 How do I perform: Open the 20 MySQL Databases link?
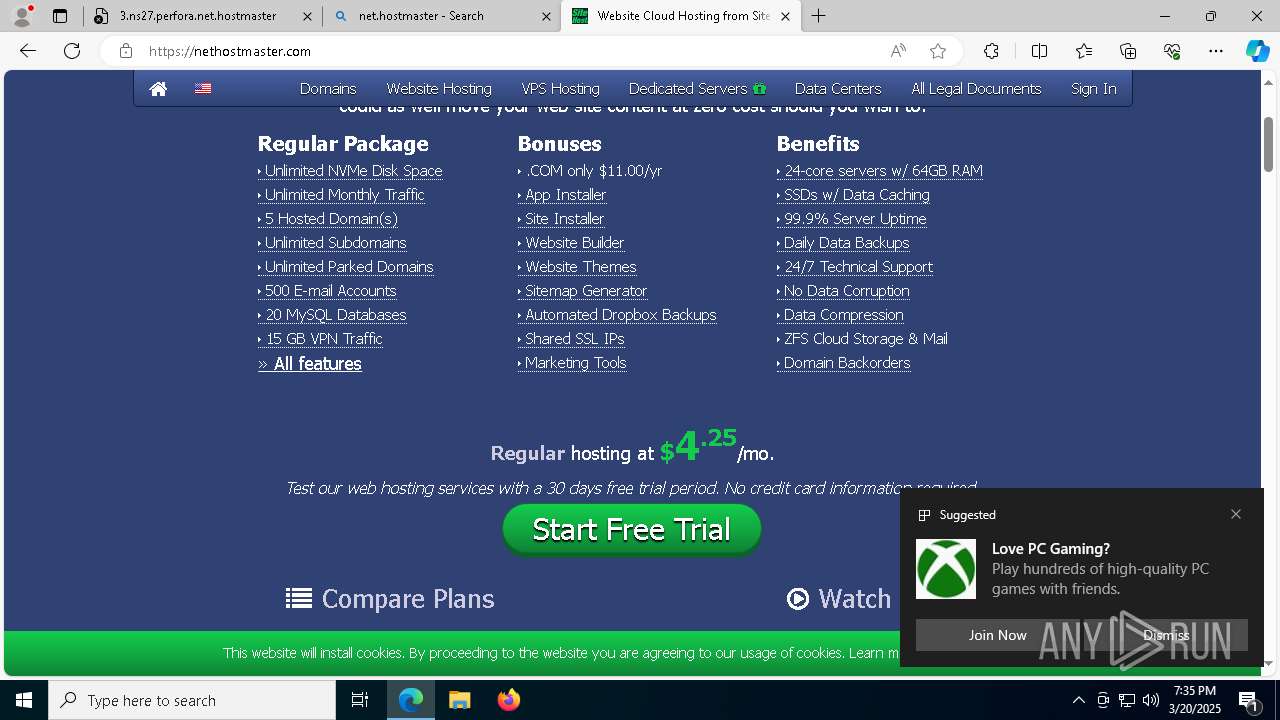click(332, 315)
